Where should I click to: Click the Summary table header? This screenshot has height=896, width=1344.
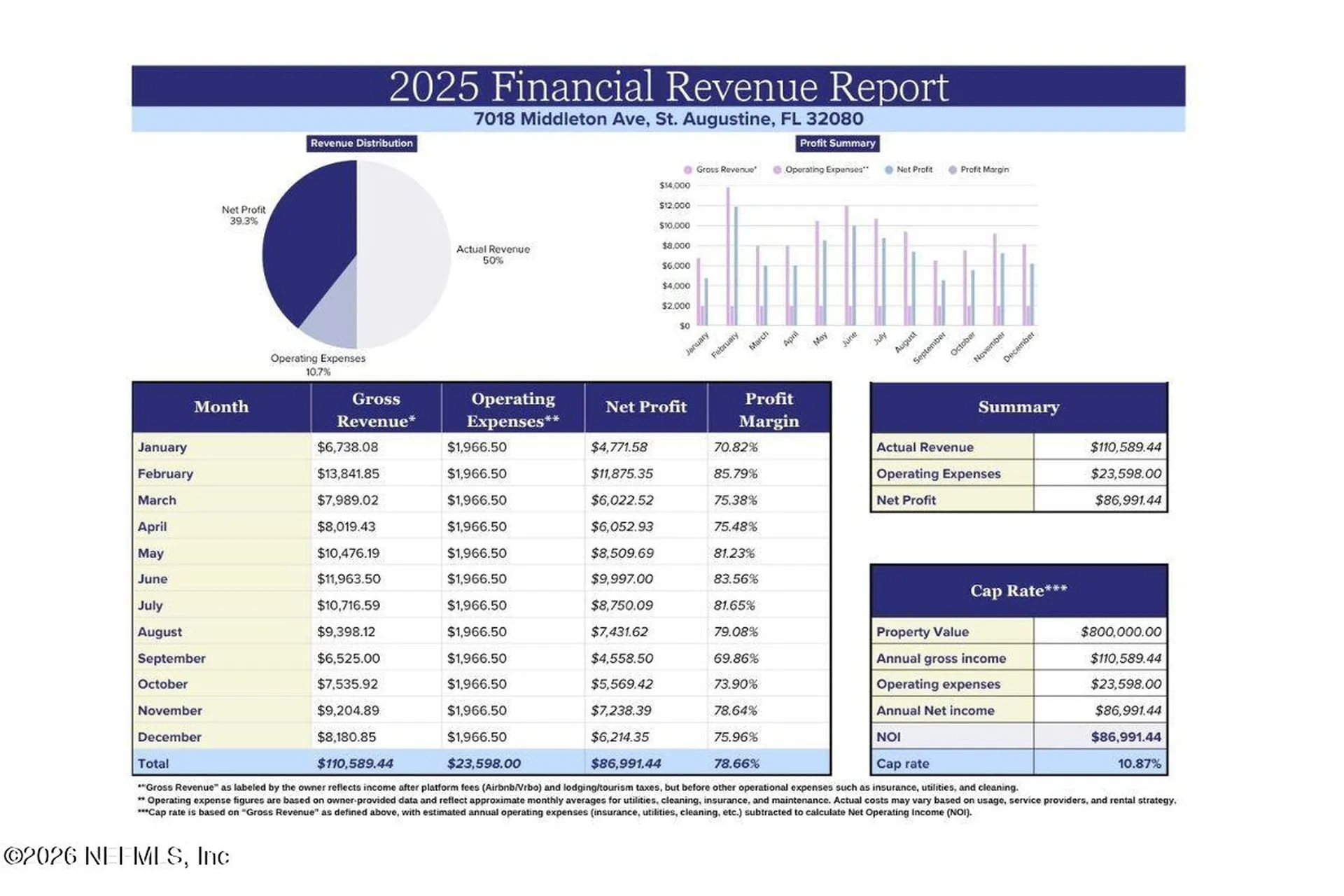(x=1018, y=407)
